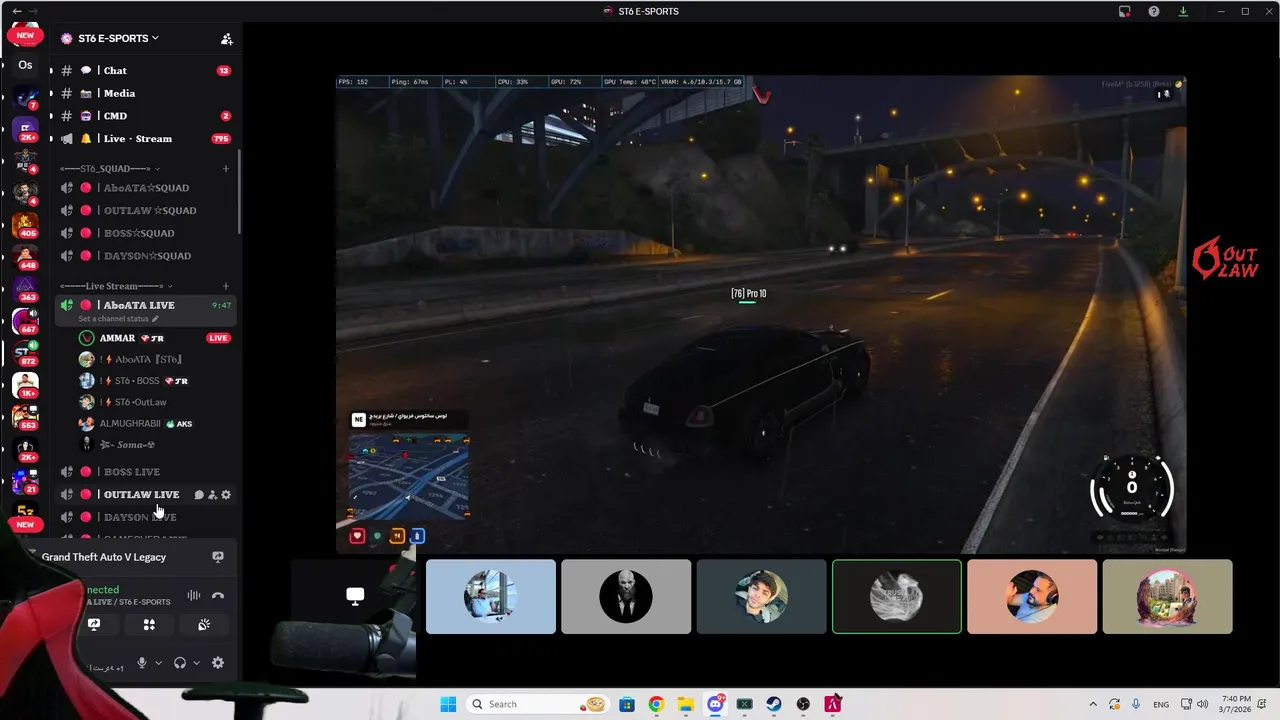Click the green download update icon

pos(1184,11)
